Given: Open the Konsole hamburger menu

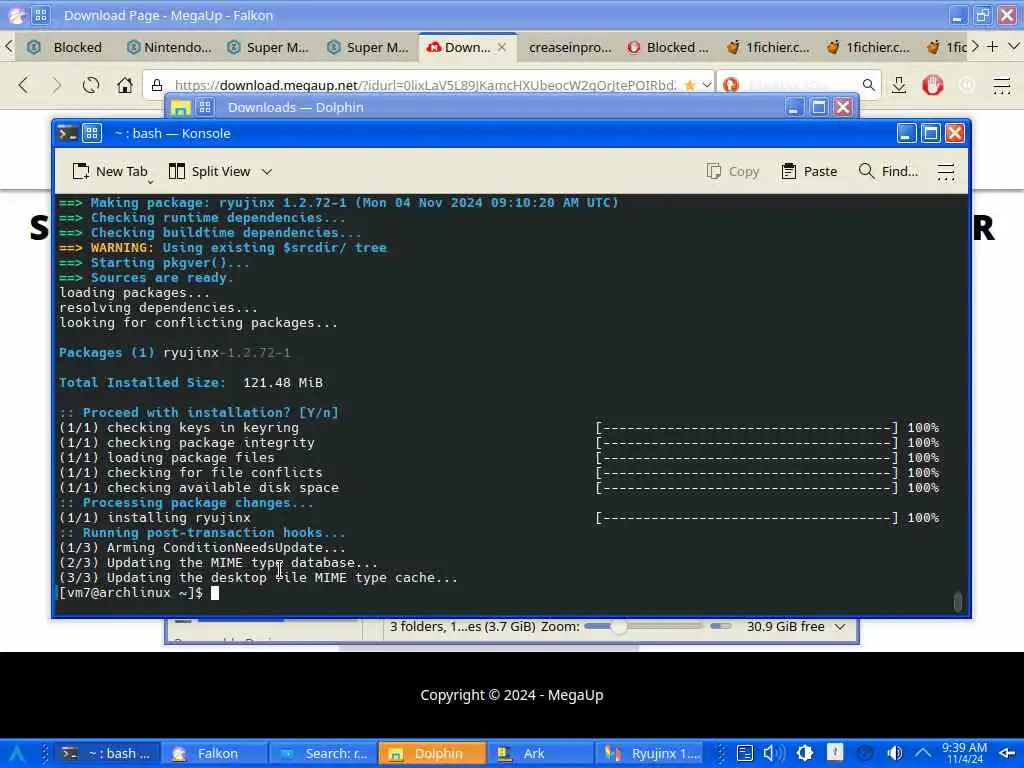Looking at the screenshot, I should click(x=946, y=171).
